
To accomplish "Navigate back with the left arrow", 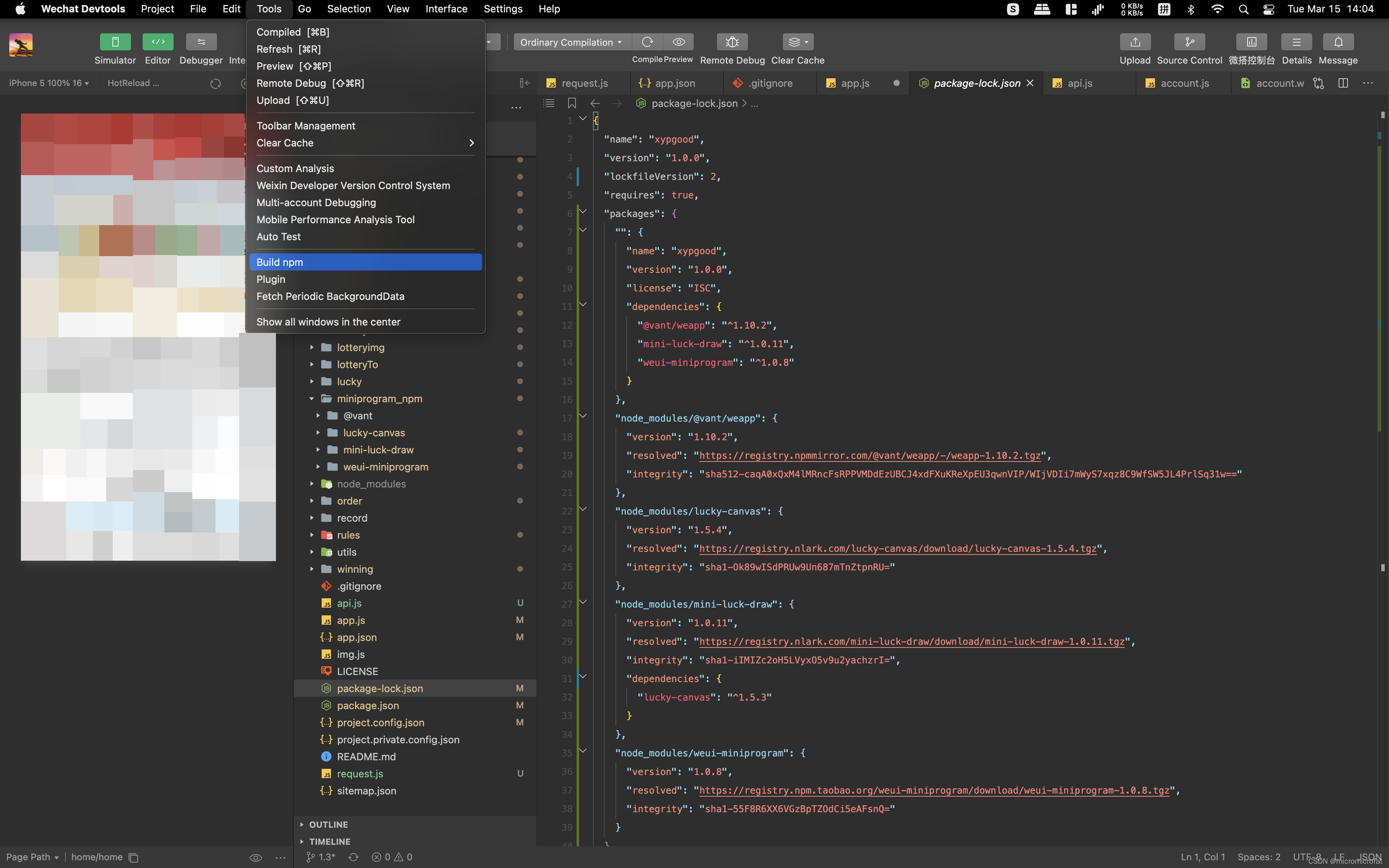I will pyautogui.click(x=595, y=103).
